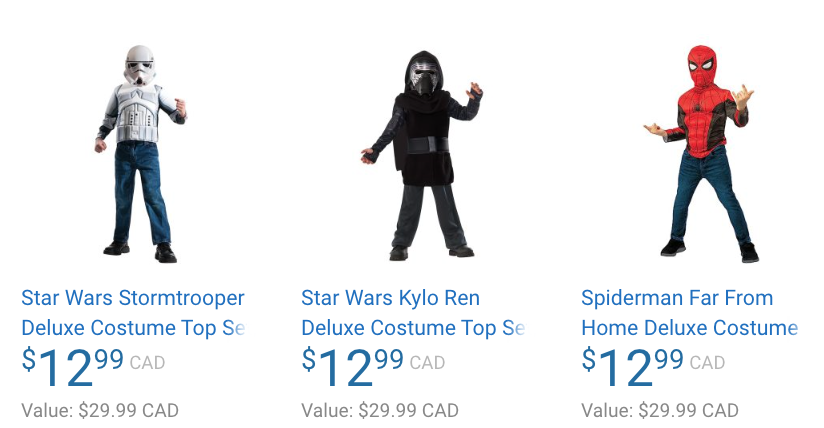Select the $12.99 price under the Spiderman costume
824x428 pixels.
pos(632,365)
